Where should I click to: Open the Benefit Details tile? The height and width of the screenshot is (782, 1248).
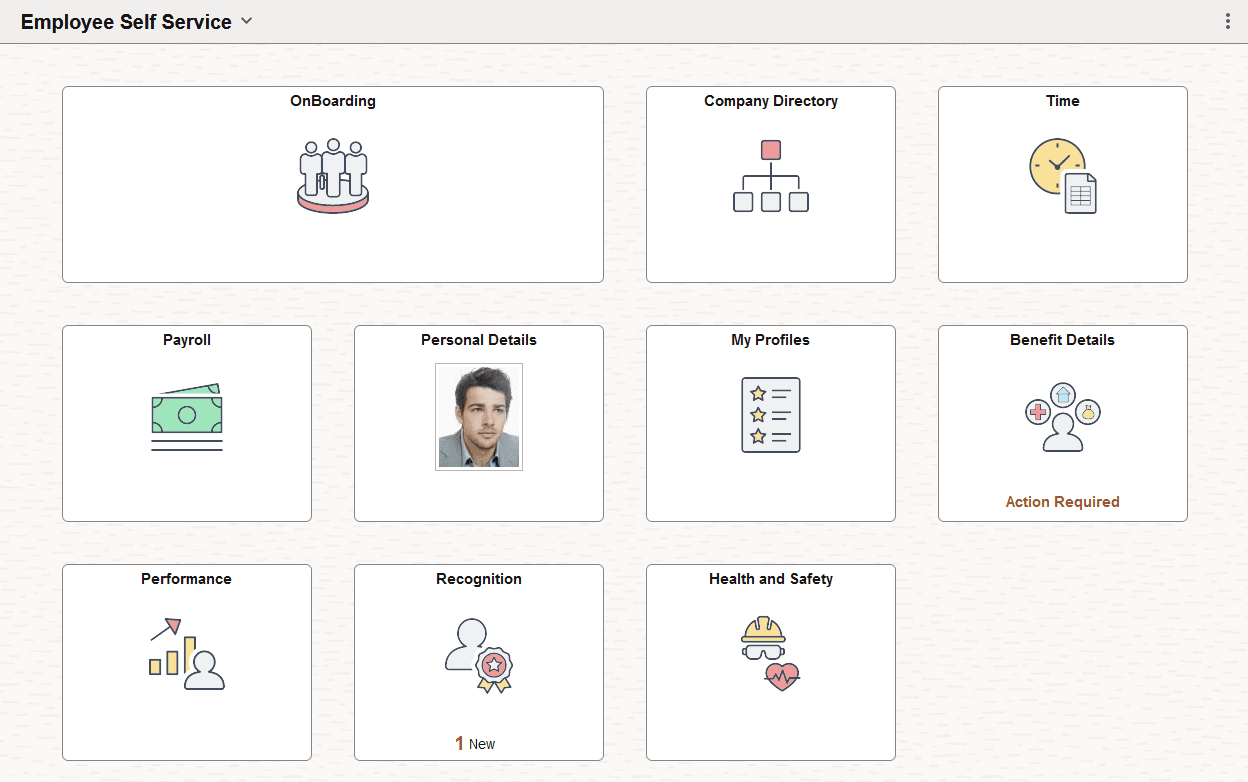tap(1062, 423)
